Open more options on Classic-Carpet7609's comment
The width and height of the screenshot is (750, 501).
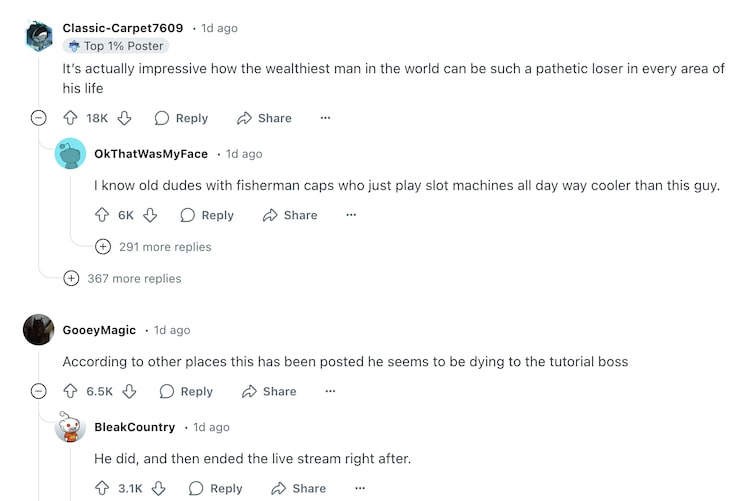pos(325,118)
